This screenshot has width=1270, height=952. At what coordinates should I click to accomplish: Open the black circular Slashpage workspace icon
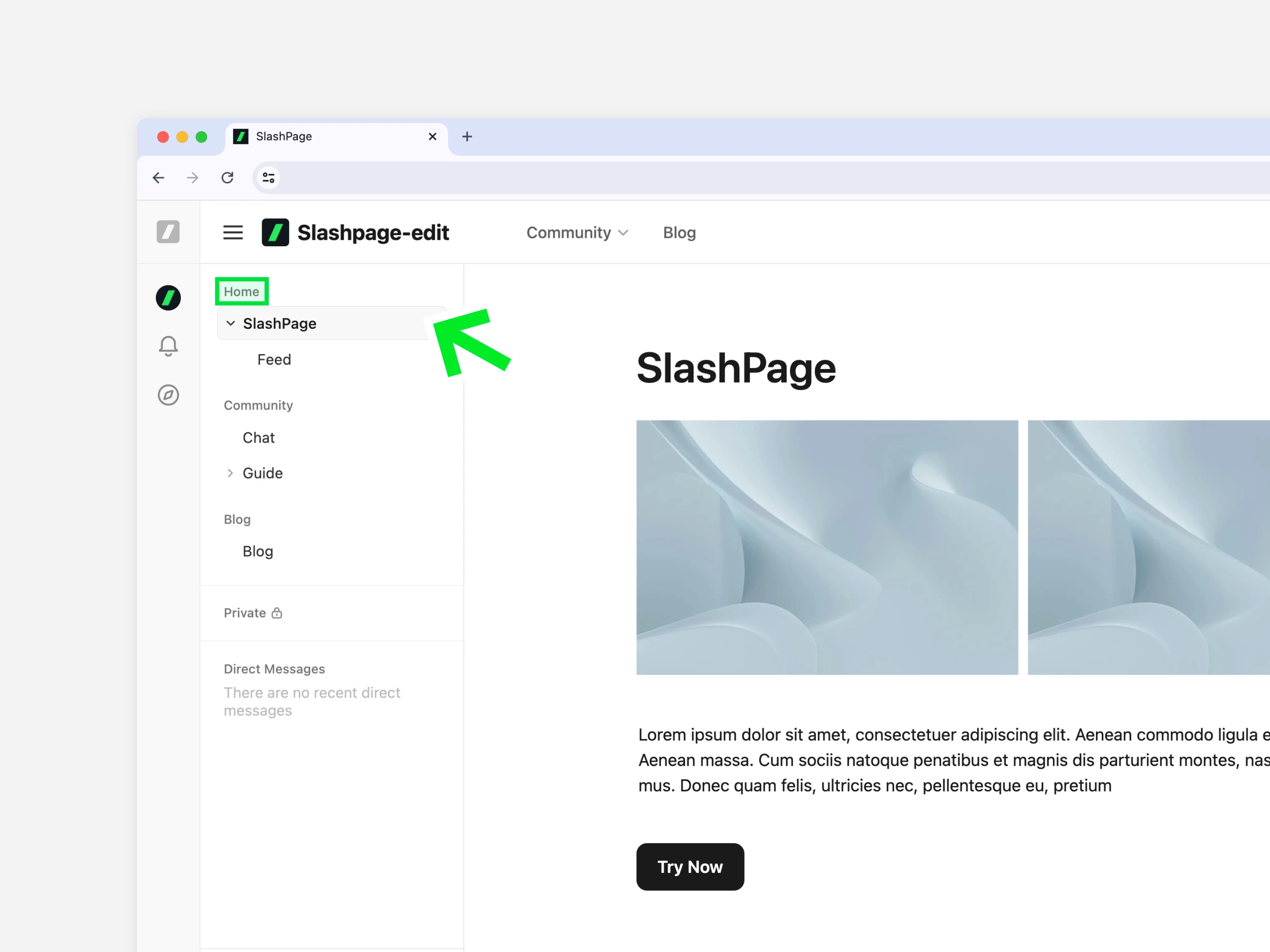tap(168, 298)
